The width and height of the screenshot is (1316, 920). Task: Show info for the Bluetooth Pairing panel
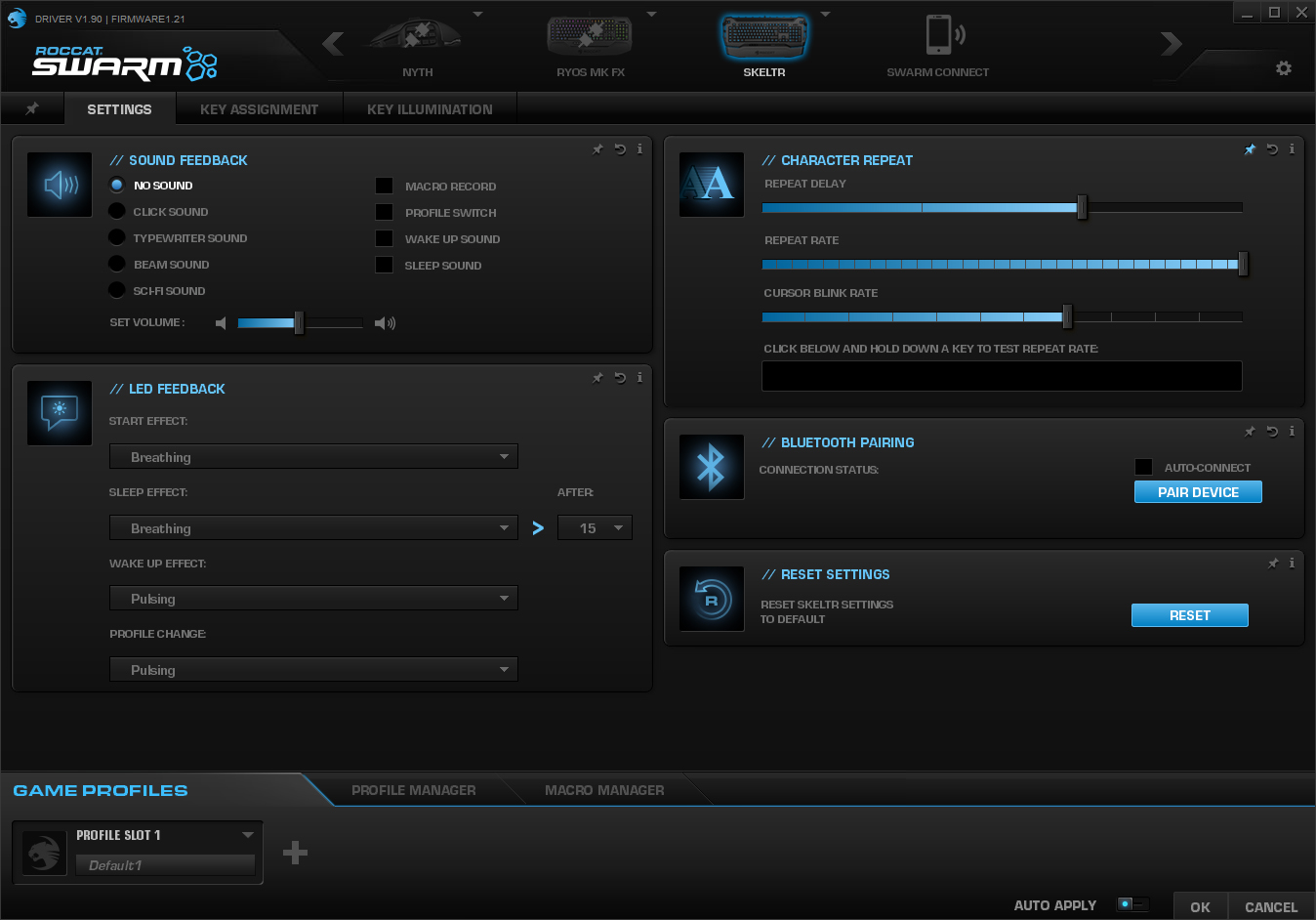[1292, 432]
